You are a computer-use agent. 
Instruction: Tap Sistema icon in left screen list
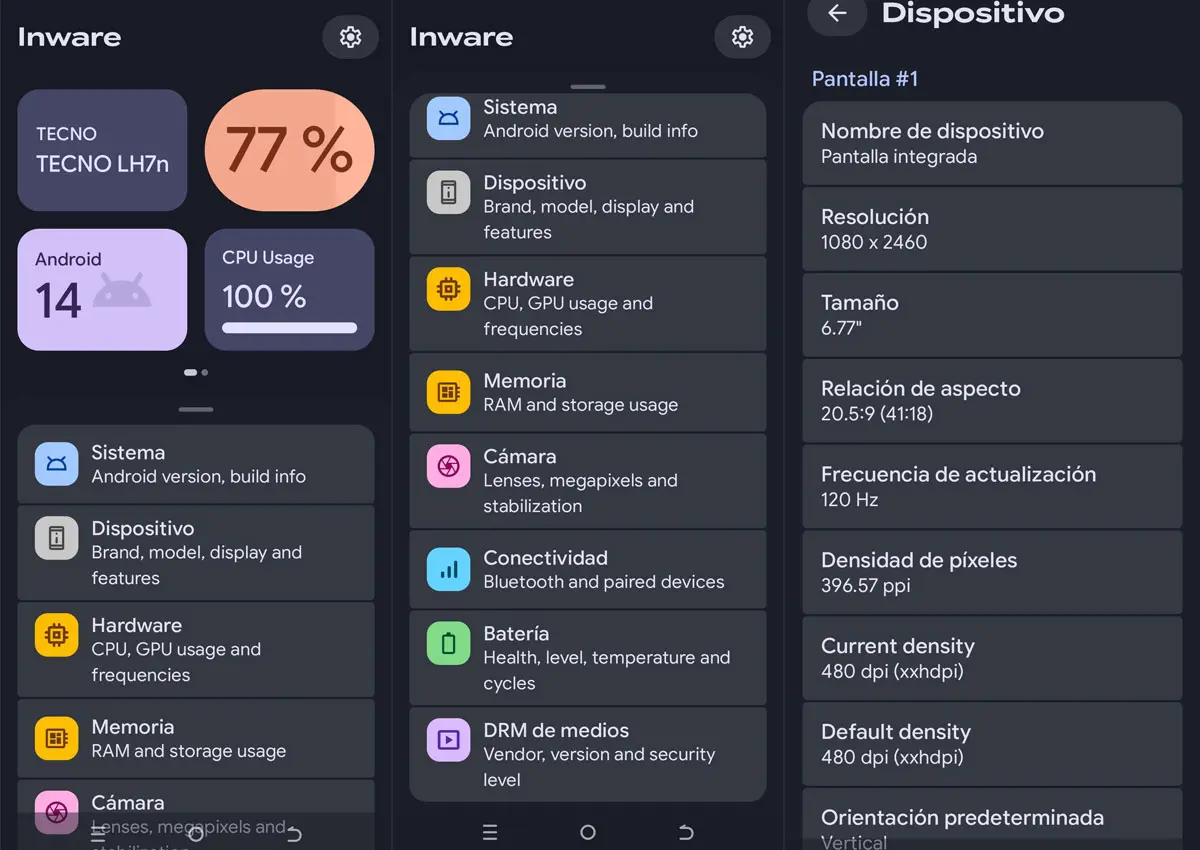(x=56, y=464)
